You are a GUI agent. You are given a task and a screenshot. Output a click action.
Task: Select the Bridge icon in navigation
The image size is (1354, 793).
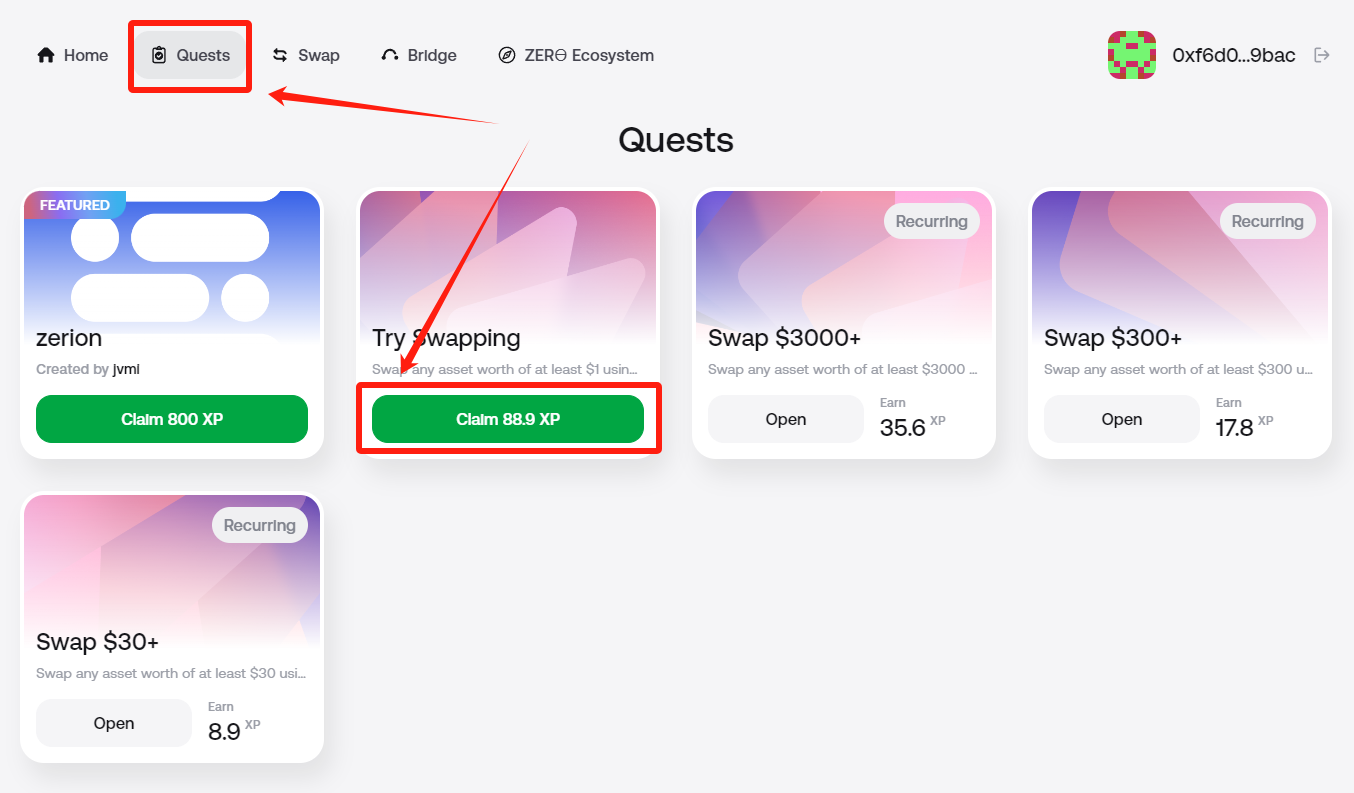point(389,55)
